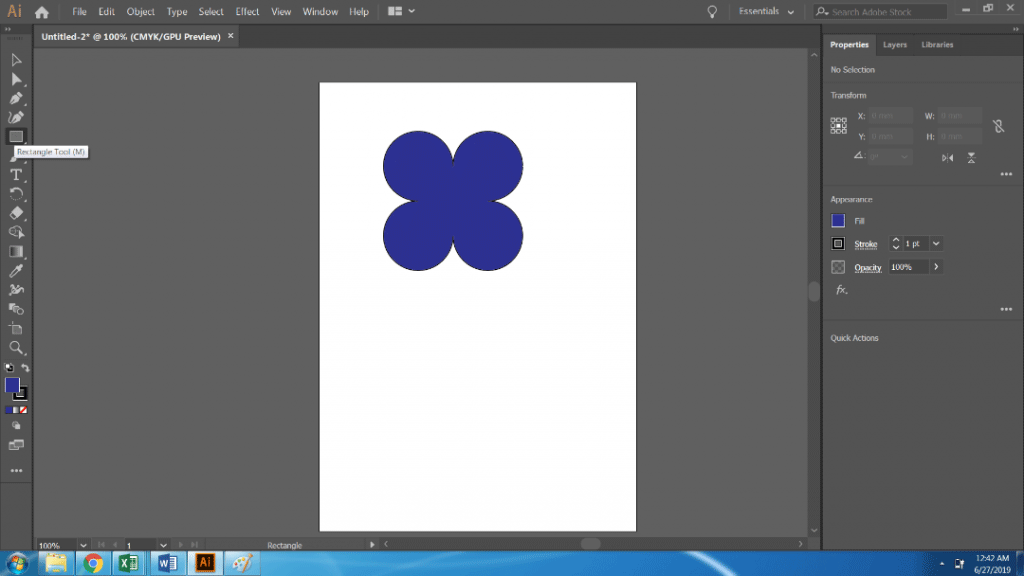This screenshot has width=1024, height=576.
Task: Click the Stroke label link
Action: [866, 244]
